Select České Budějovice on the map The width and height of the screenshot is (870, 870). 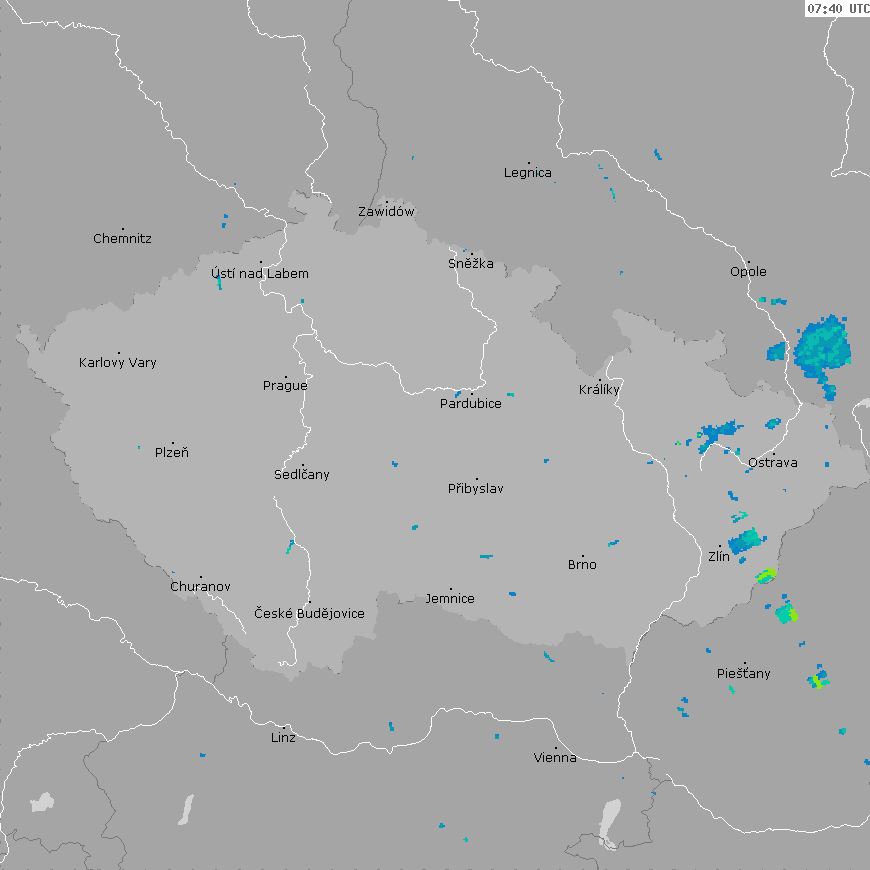[x=309, y=613]
